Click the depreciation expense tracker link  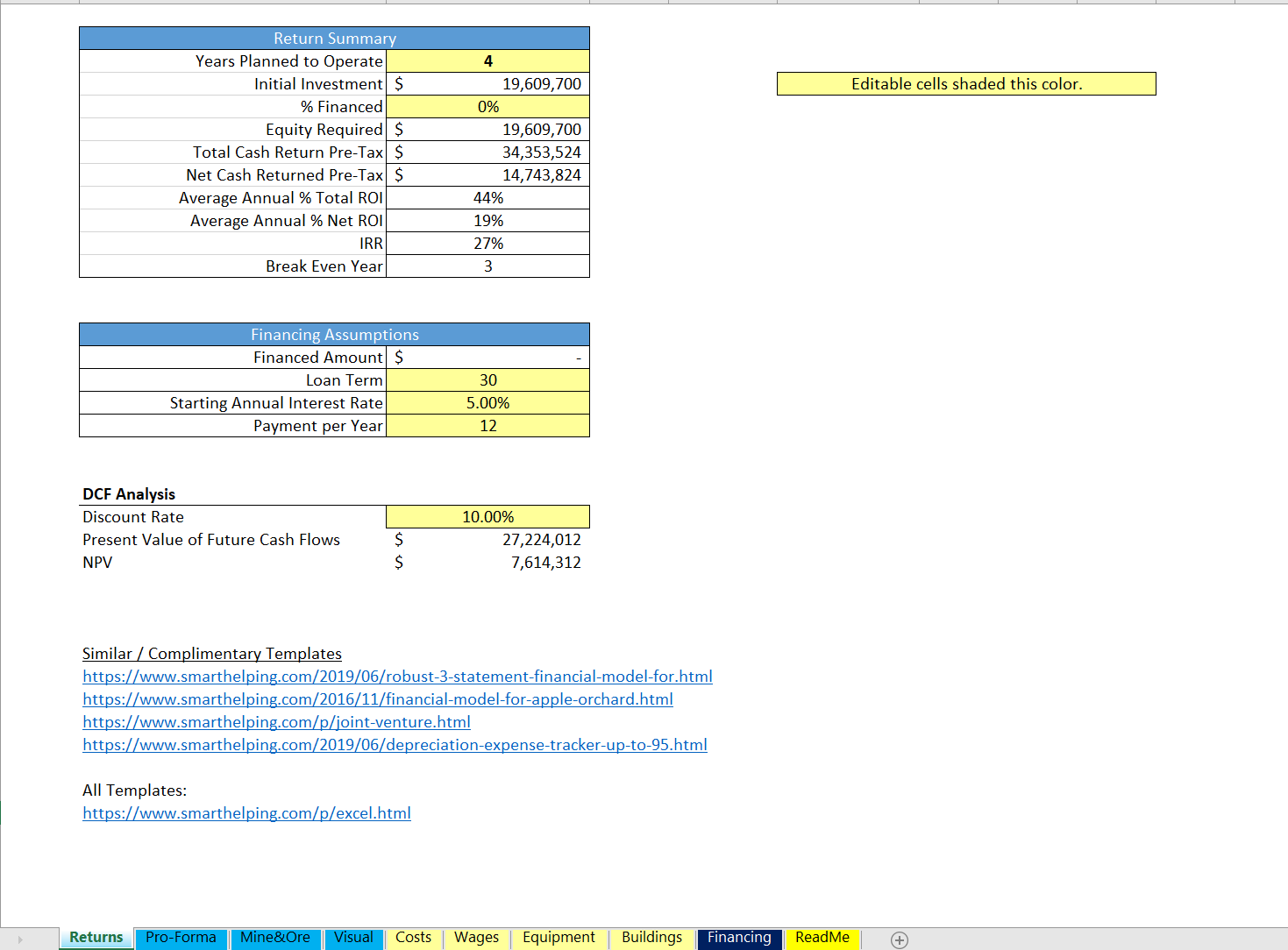tap(395, 744)
